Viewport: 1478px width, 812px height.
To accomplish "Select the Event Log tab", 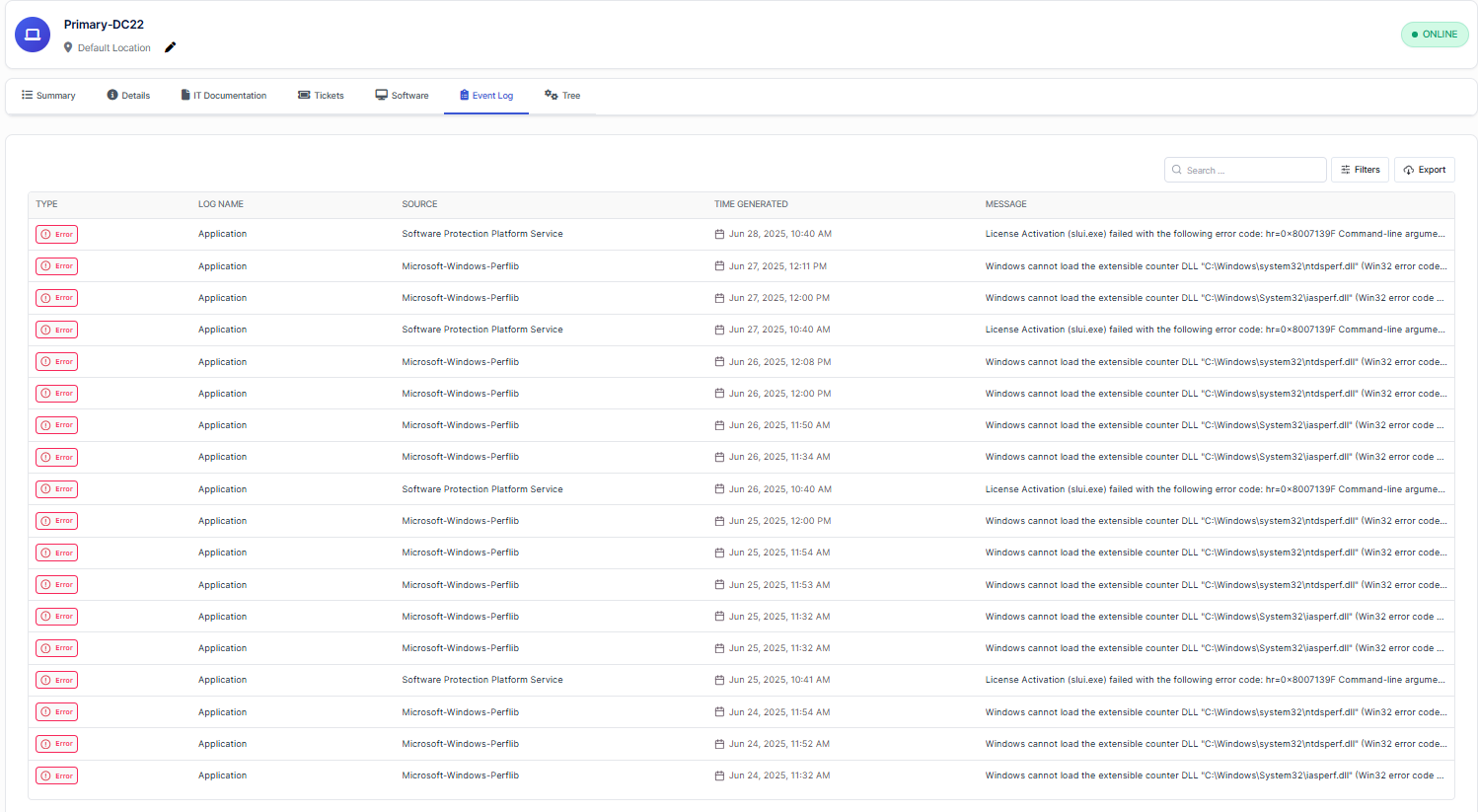I will coord(486,96).
